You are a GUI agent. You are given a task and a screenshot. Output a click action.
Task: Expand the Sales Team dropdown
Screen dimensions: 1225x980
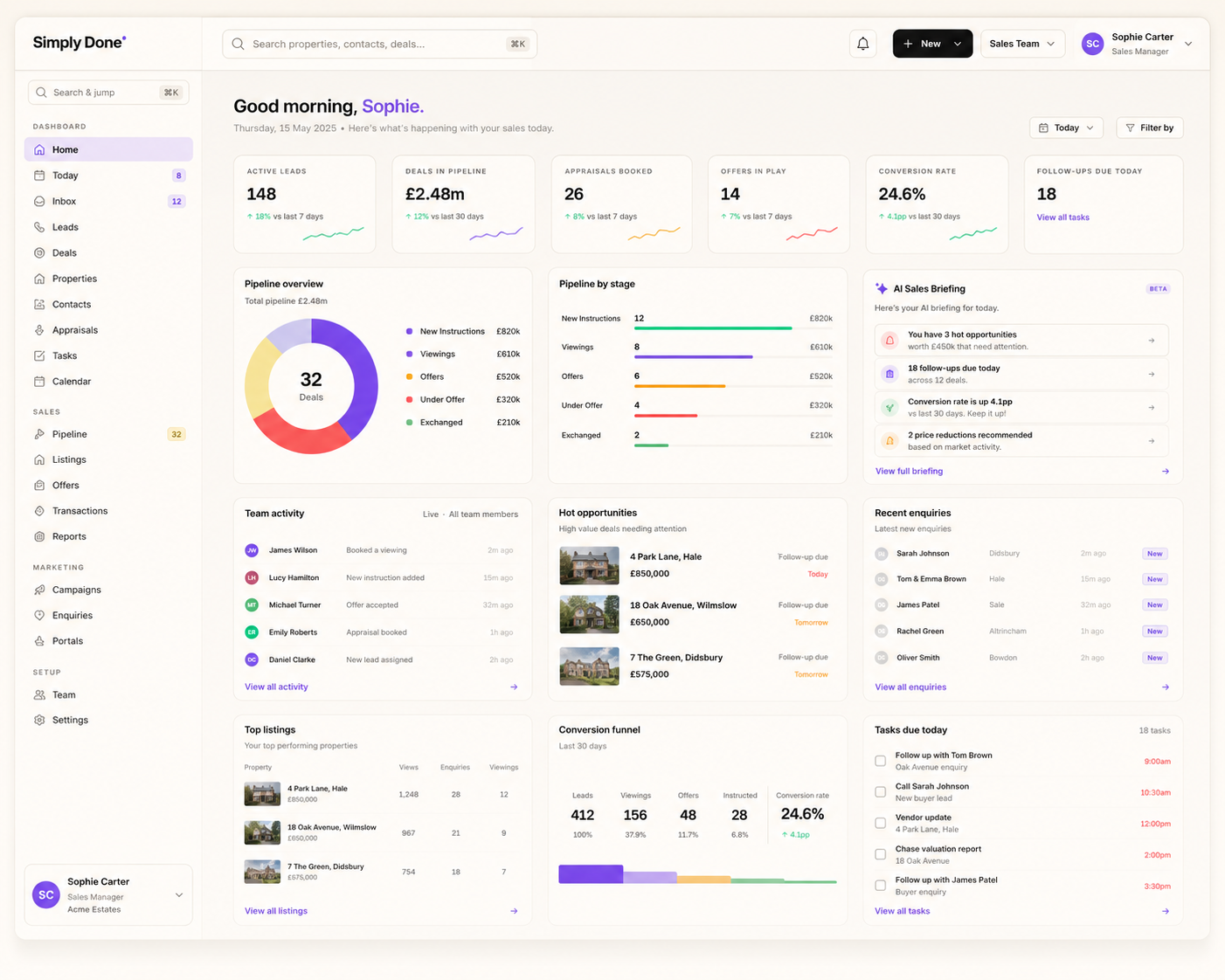pos(1022,44)
